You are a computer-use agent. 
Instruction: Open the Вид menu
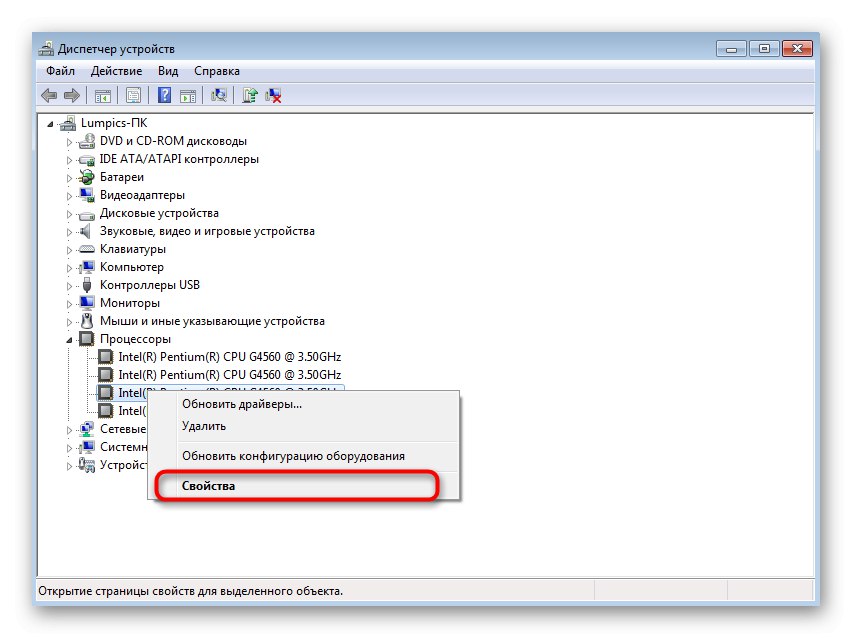(167, 71)
